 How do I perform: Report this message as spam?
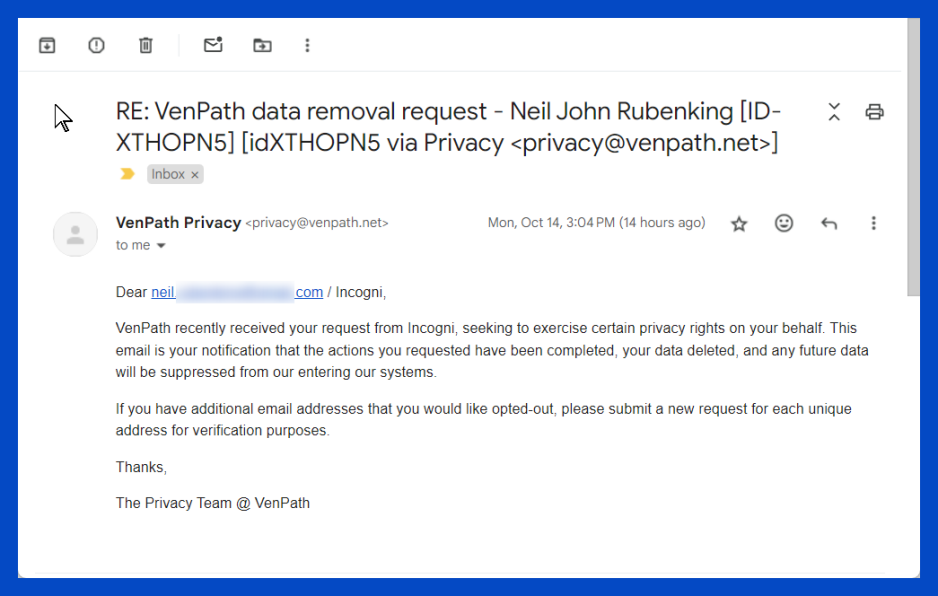[x=96, y=45]
